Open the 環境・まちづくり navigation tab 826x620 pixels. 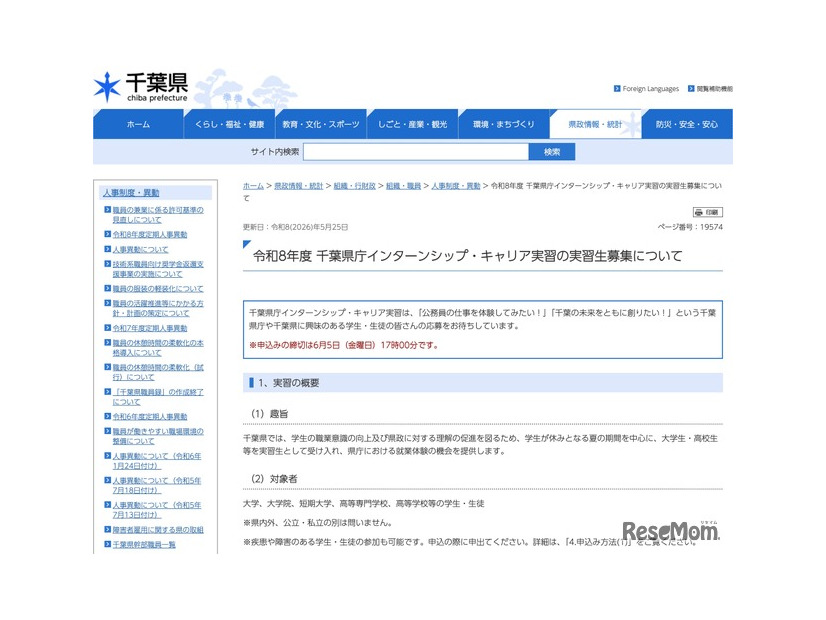(504, 124)
